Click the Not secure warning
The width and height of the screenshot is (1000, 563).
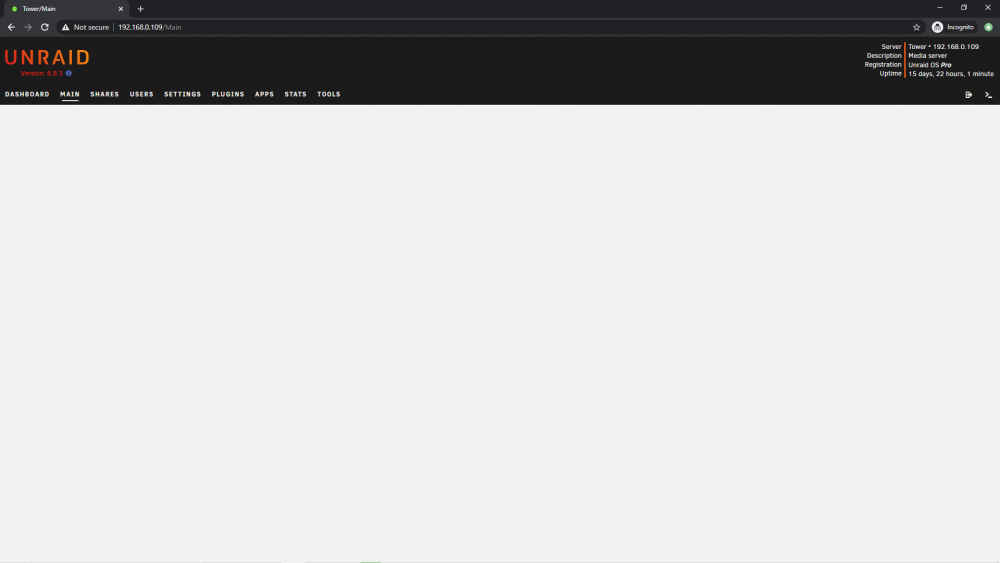point(85,27)
